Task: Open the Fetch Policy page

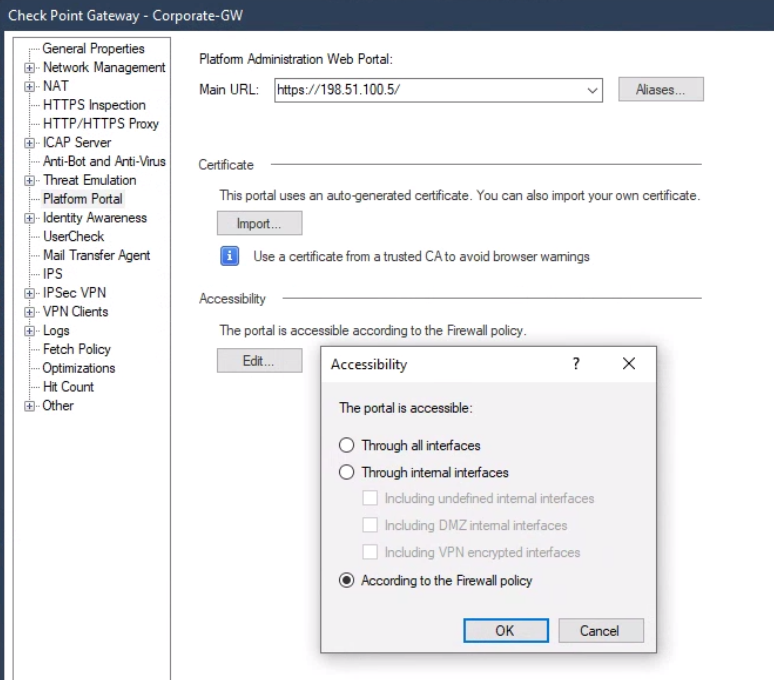Action: pos(77,349)
